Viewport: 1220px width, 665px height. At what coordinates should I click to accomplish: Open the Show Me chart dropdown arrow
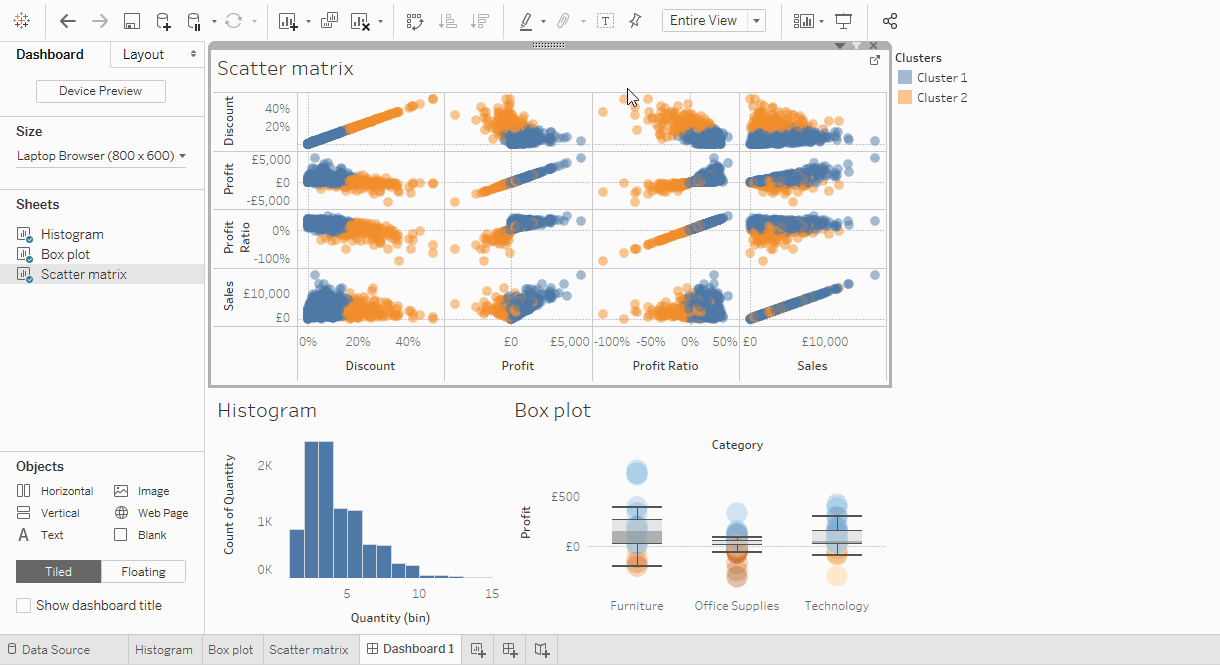[x=821, y=21]
